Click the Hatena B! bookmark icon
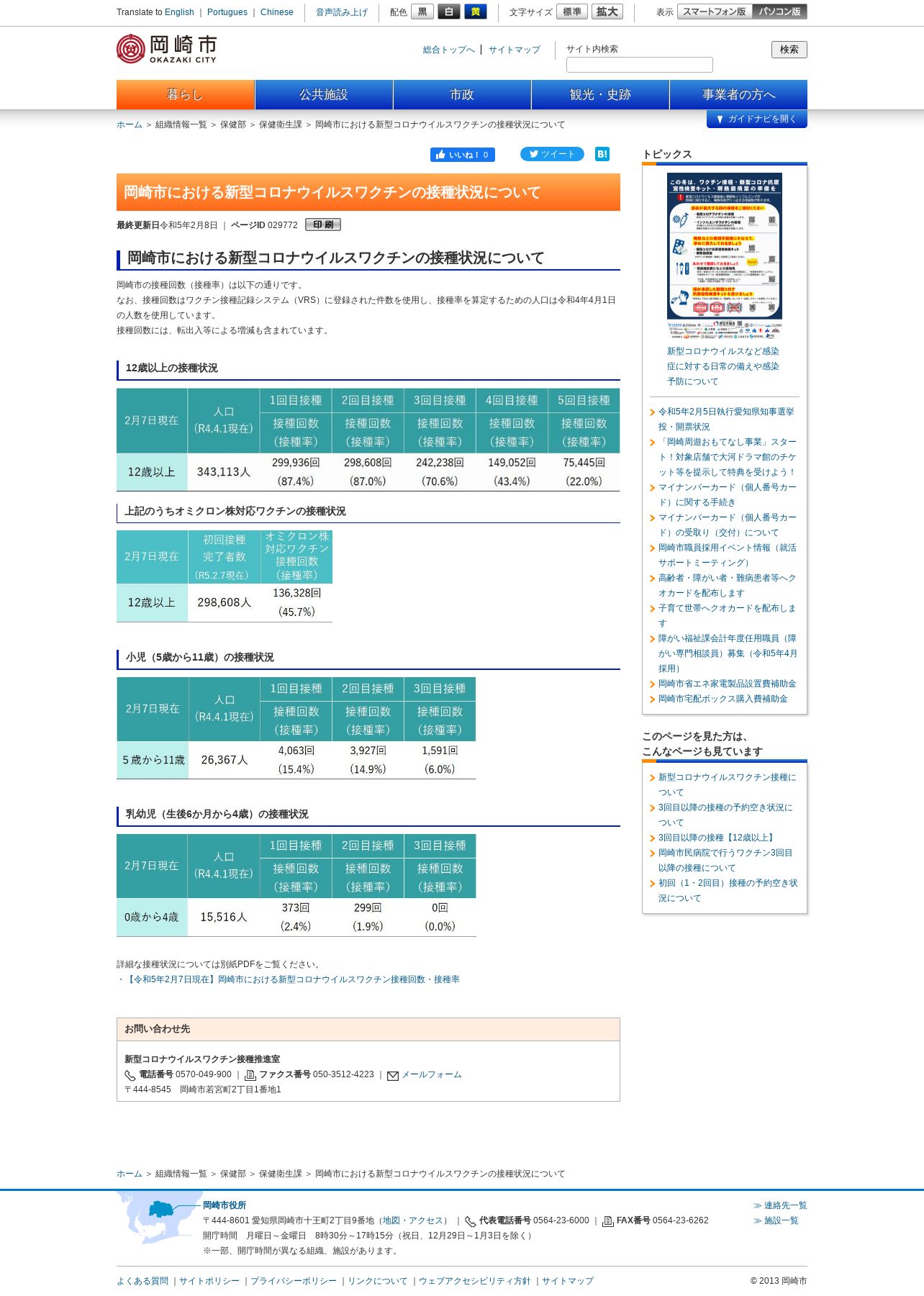924x1296 pixels. click(x=602, y=154)
